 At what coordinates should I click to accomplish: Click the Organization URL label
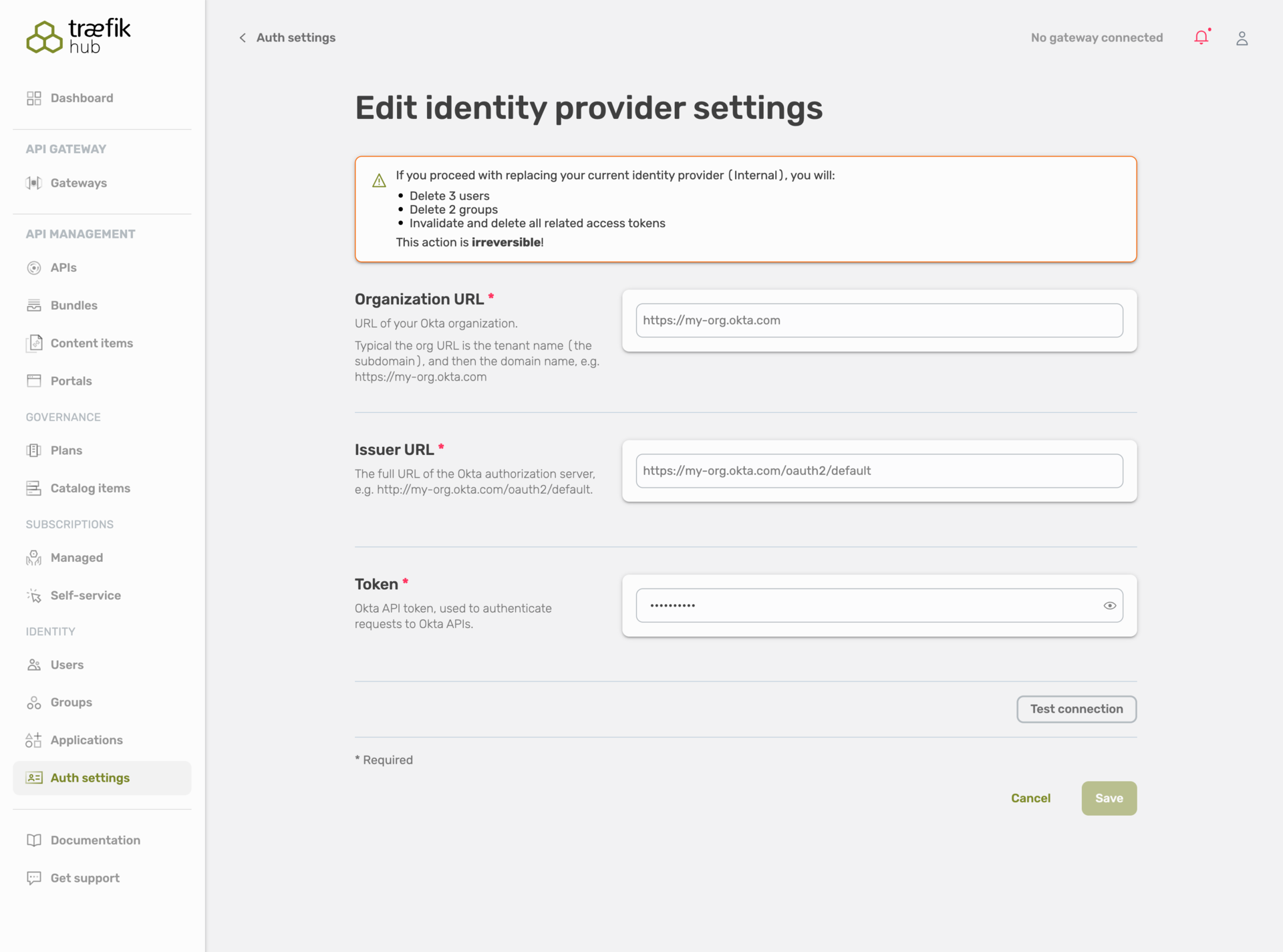click(x=419, y=299)
